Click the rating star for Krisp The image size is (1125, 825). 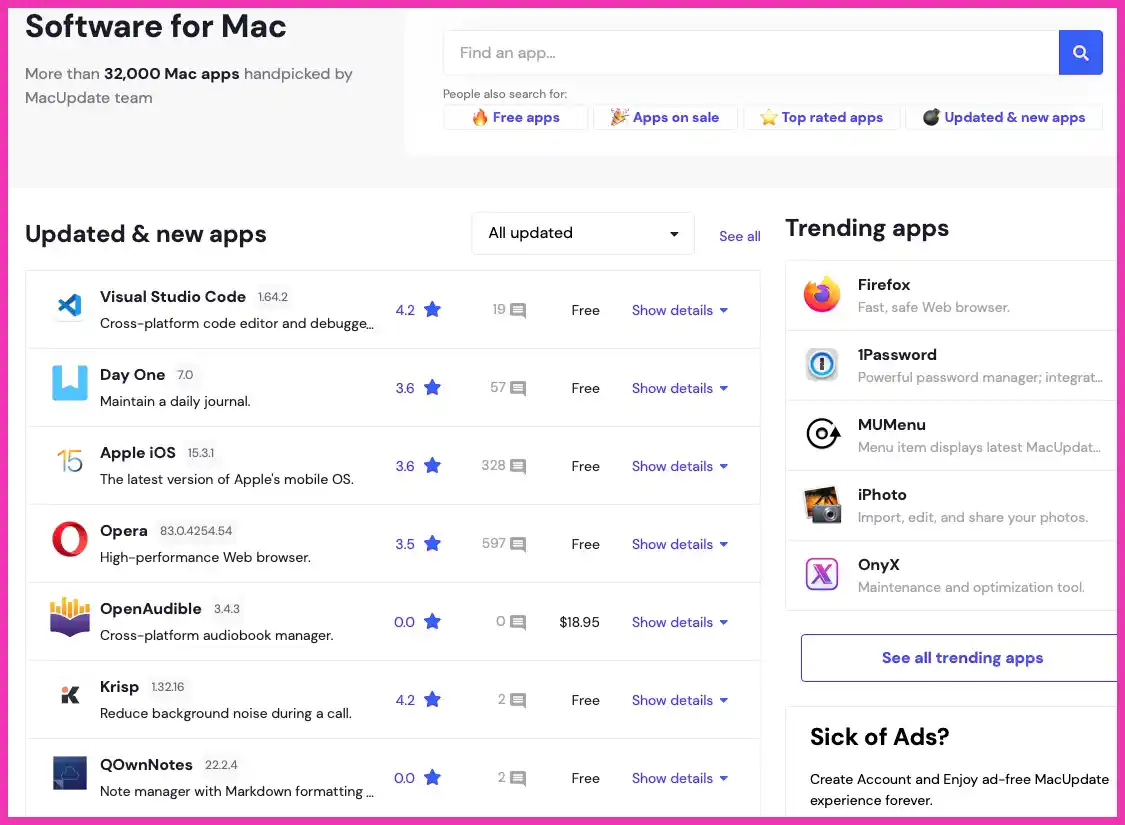[432, 699]
